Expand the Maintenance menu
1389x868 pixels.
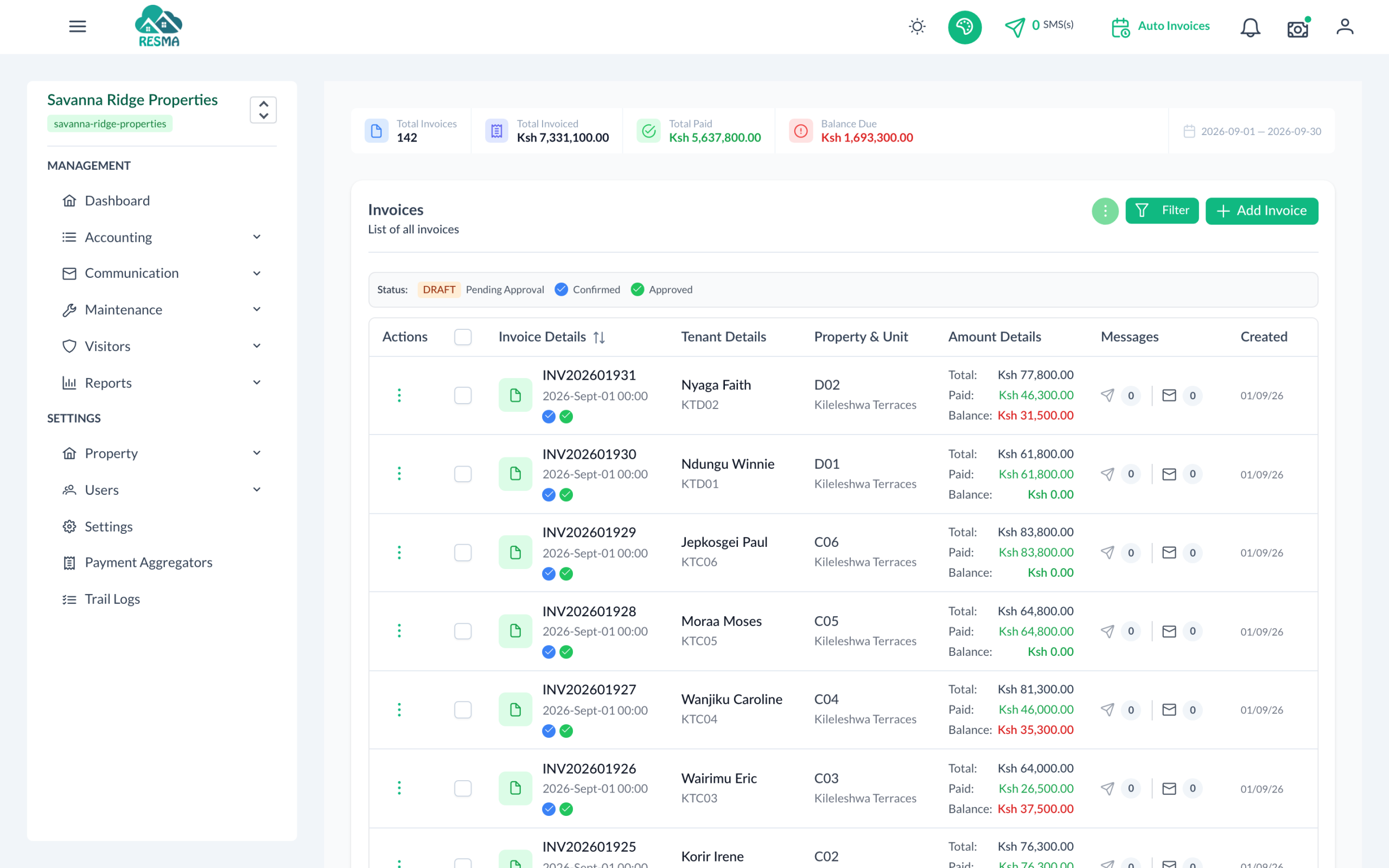pos(162,309)
